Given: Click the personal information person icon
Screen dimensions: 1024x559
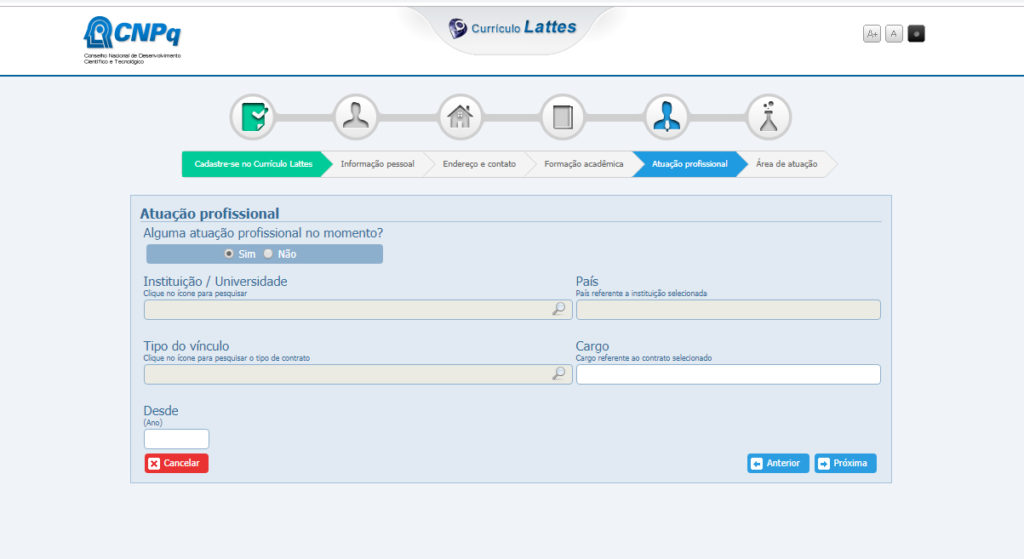Looking at the screenshot, I should 356,117.
